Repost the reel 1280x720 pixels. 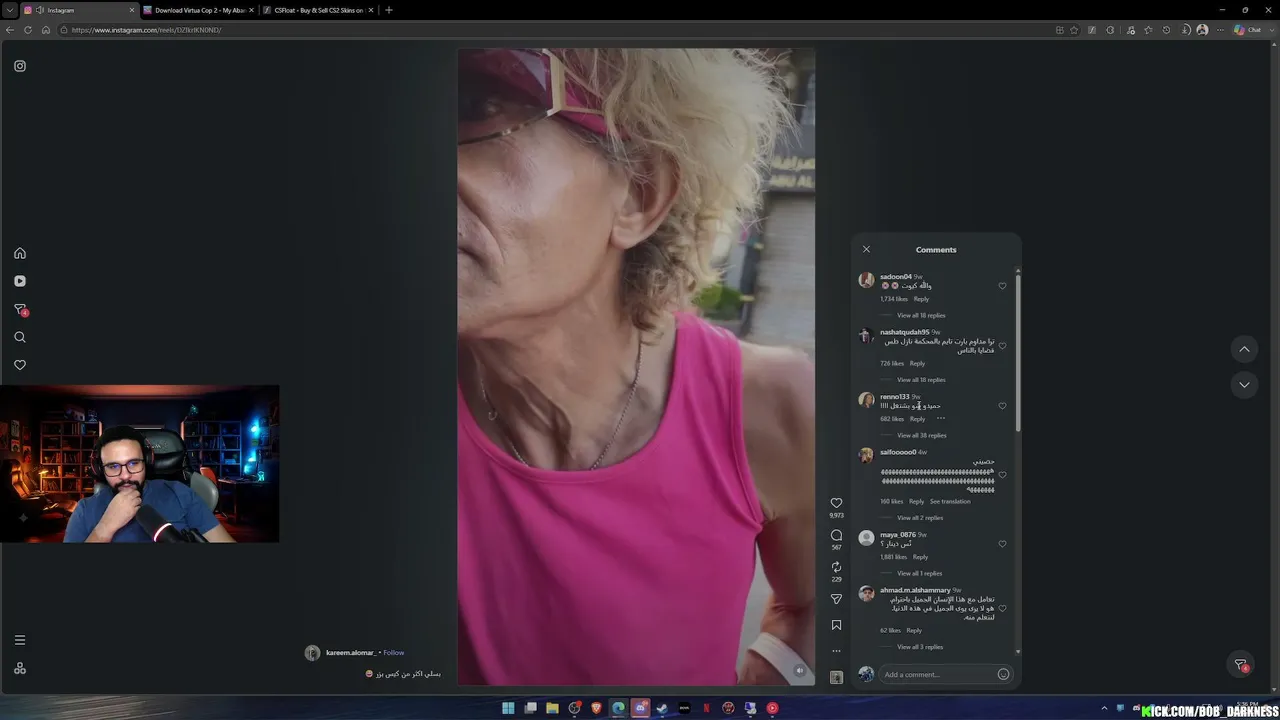[837, 567]
